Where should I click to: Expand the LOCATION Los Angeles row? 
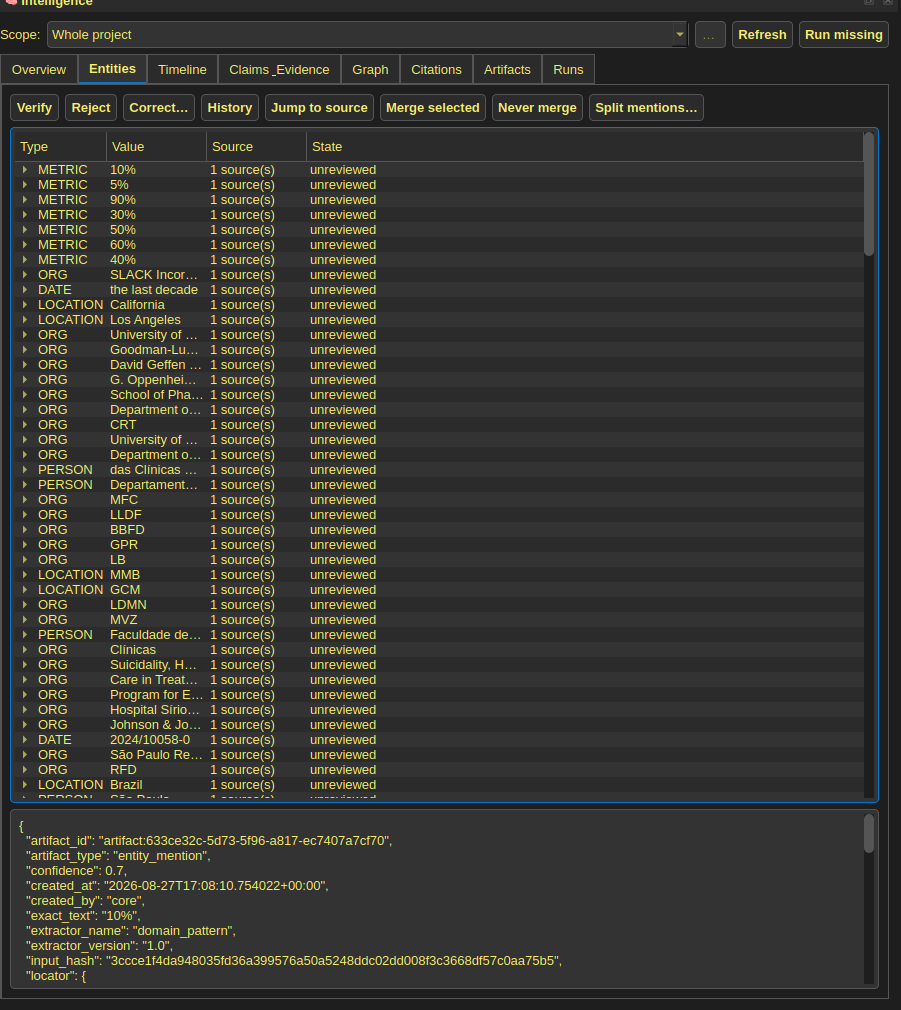(x=24, y=319)
